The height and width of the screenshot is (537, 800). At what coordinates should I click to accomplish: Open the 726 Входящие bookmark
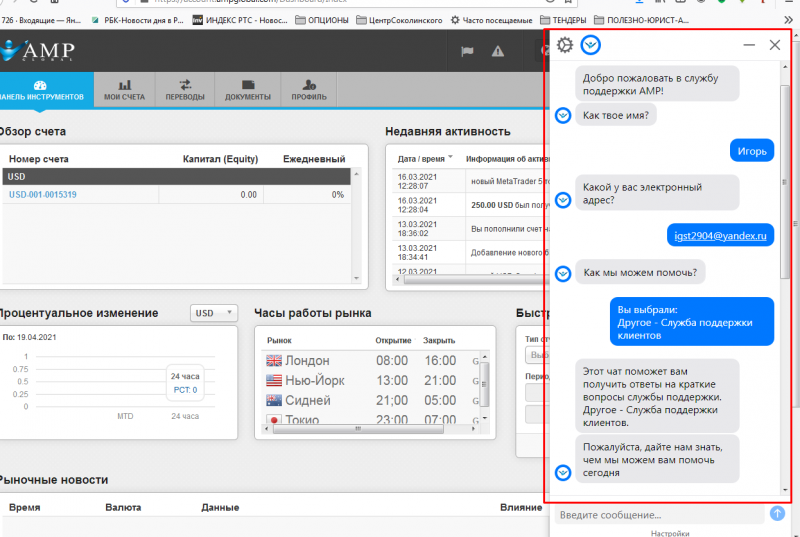coord(41,20)
